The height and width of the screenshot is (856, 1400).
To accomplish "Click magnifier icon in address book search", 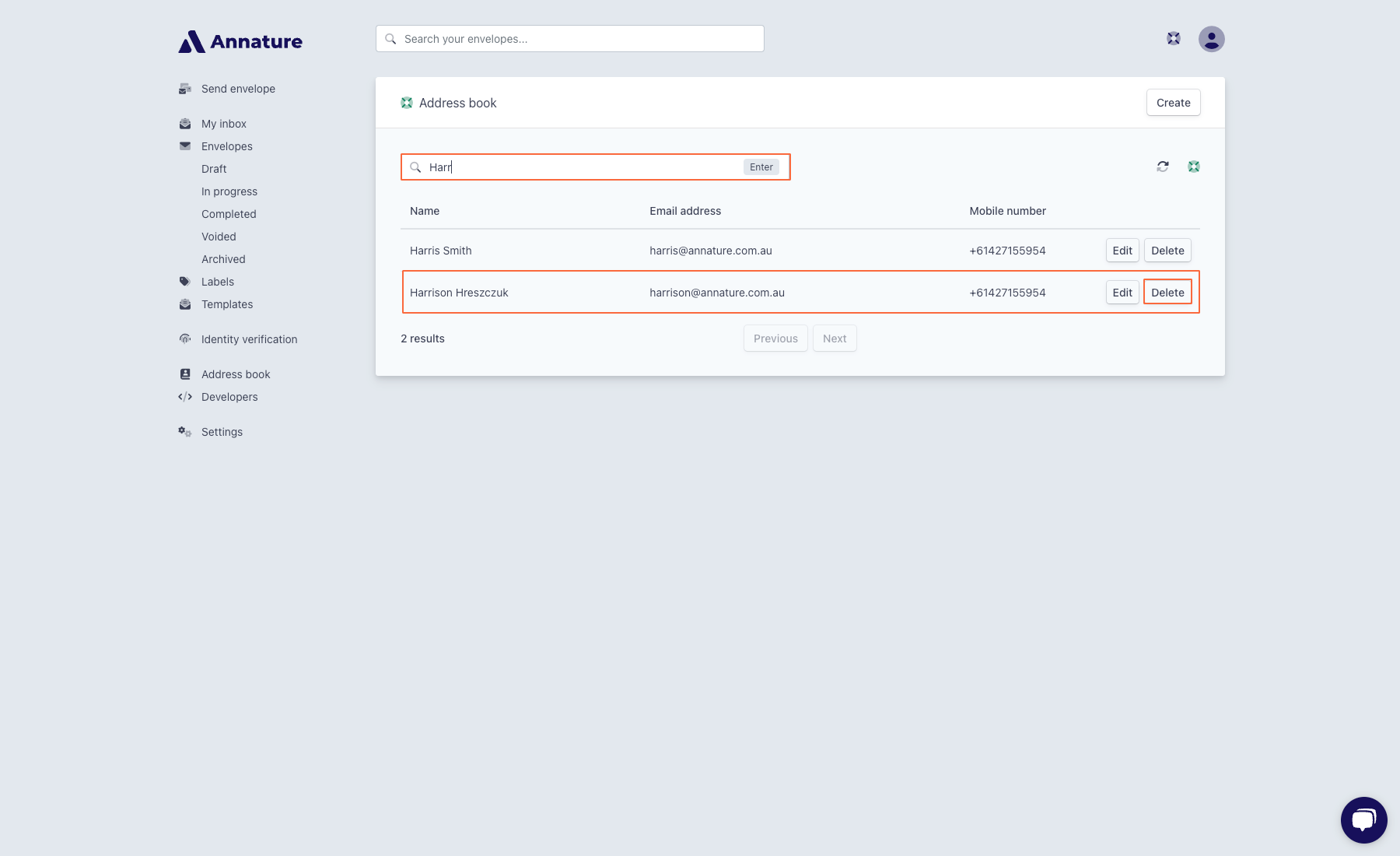I will point(415,167).
